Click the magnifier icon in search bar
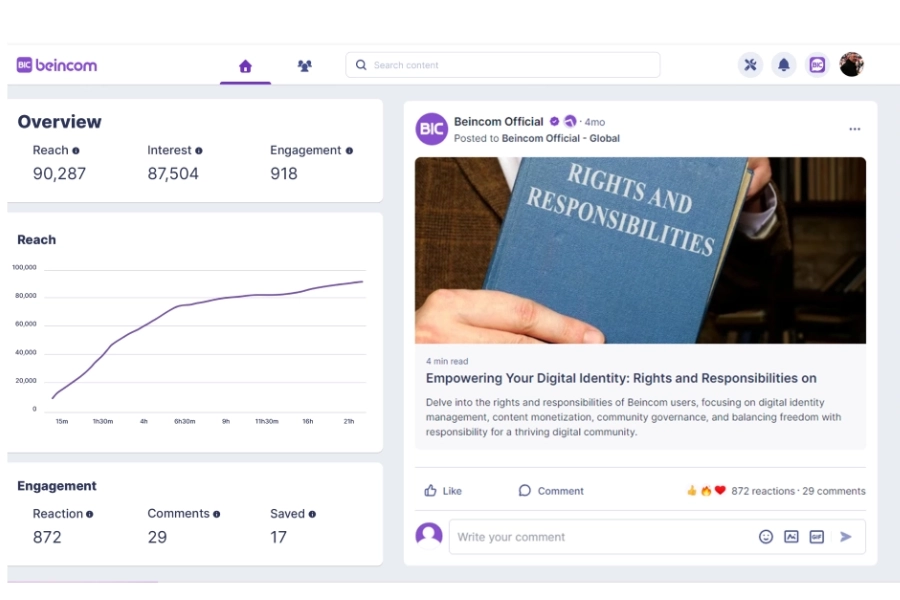The image size is (900, 600). click(361, 65)
